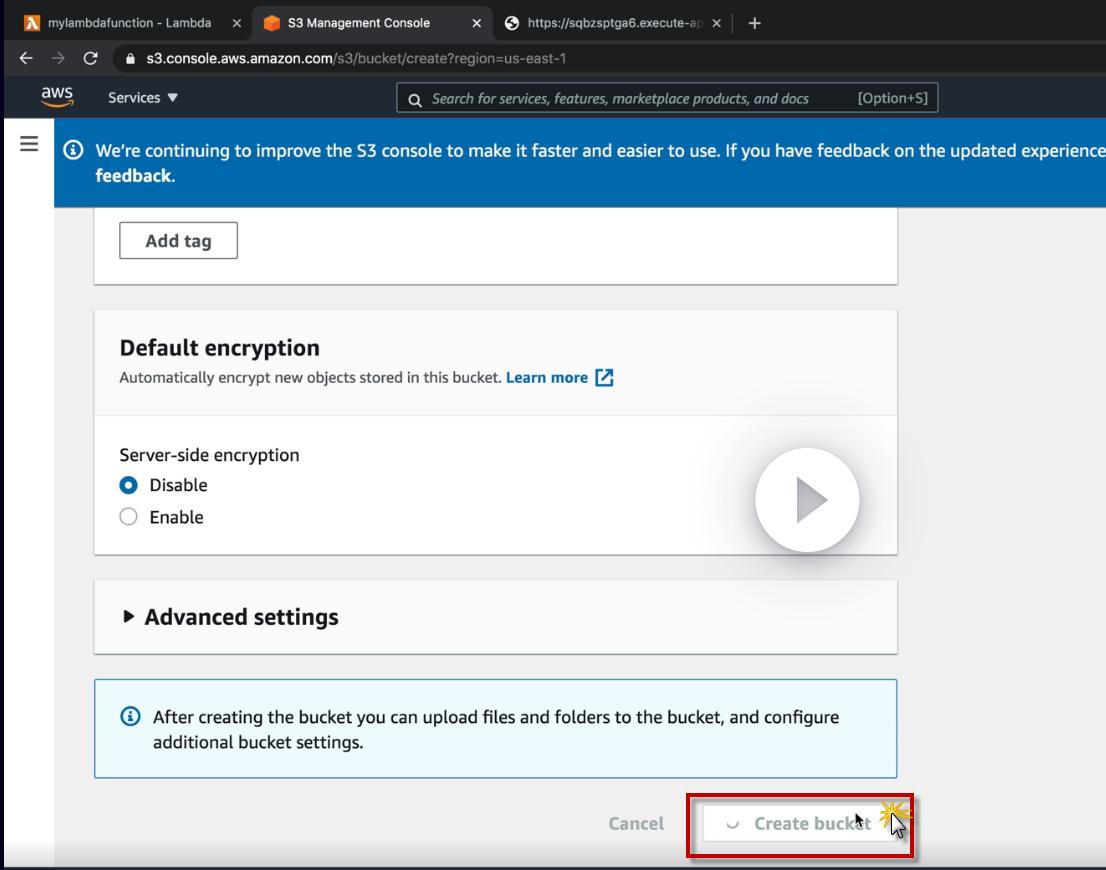Click the blue banner info icon
The height and width of the screenshot is (870, 1106).
click(x=73, y=150)
